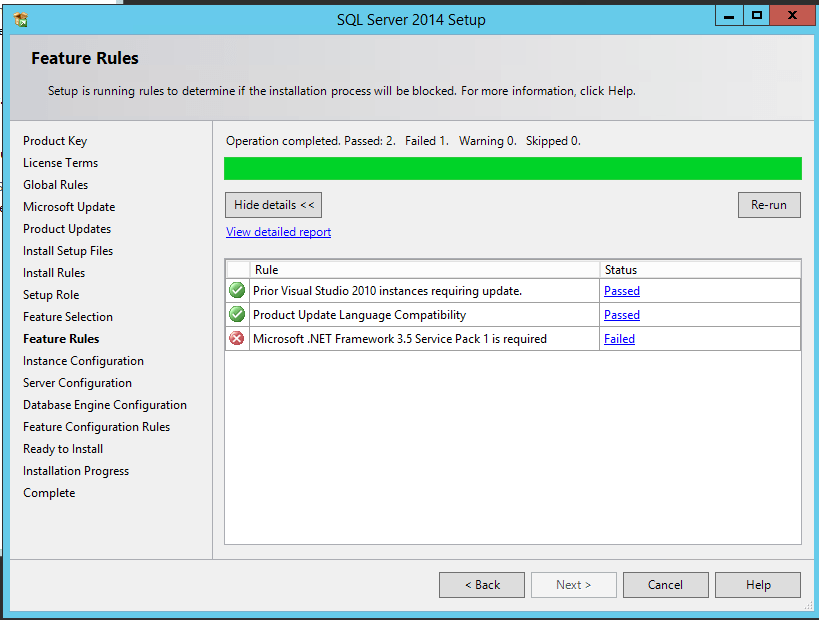Select Install Rules step in sidebar
The height and width of the screenshot is (620, 819).
point(54,273)
